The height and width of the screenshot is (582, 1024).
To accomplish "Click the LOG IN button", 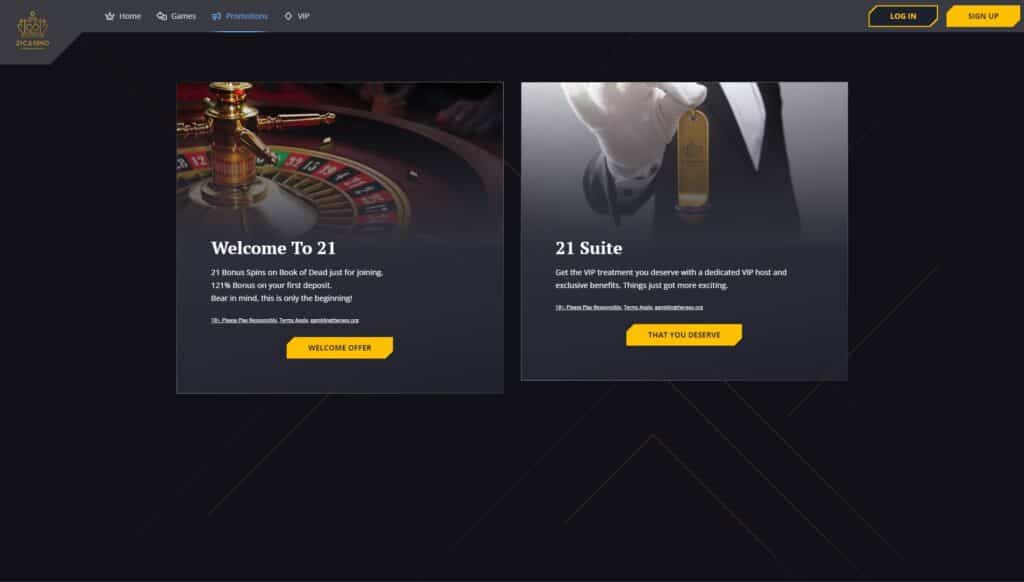I will coord(903,16).
